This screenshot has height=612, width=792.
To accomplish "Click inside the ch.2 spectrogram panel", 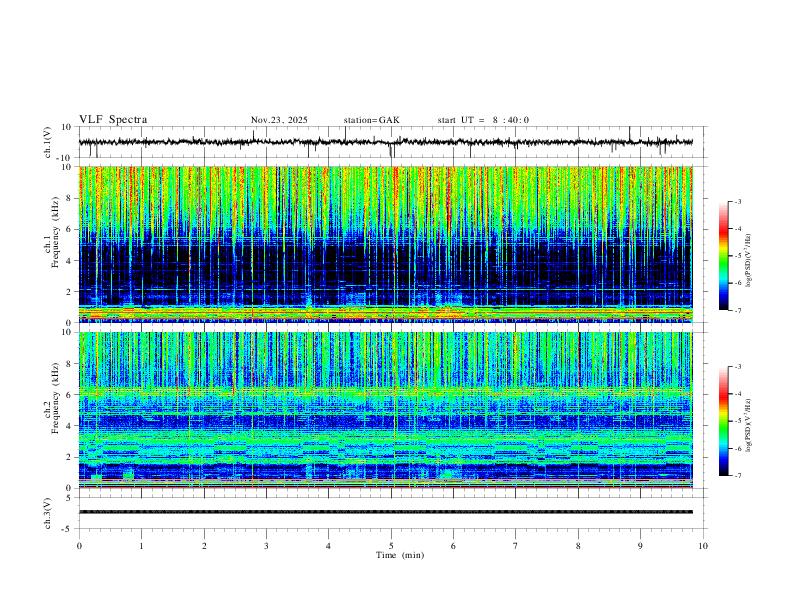I will [386, 410].
